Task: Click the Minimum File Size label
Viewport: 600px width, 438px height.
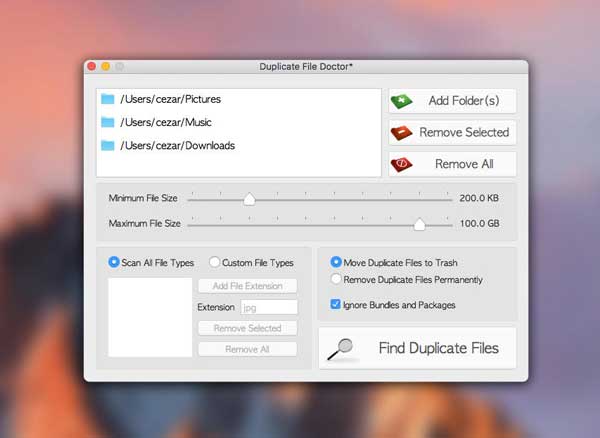Action: pyautogui.click(x=143, y=198)
